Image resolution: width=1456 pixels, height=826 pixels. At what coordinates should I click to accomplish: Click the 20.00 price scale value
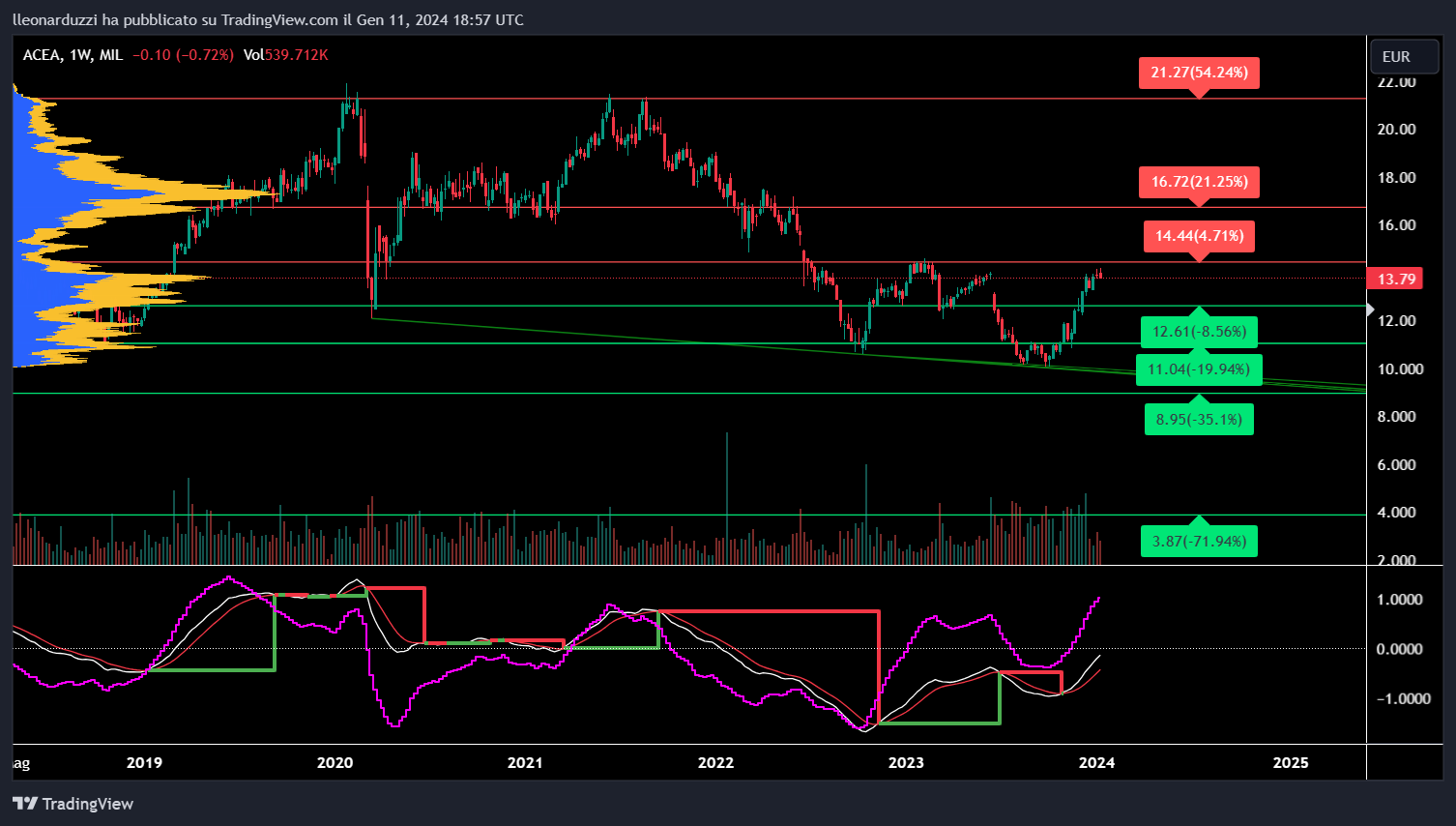(x=1396, y=130)
